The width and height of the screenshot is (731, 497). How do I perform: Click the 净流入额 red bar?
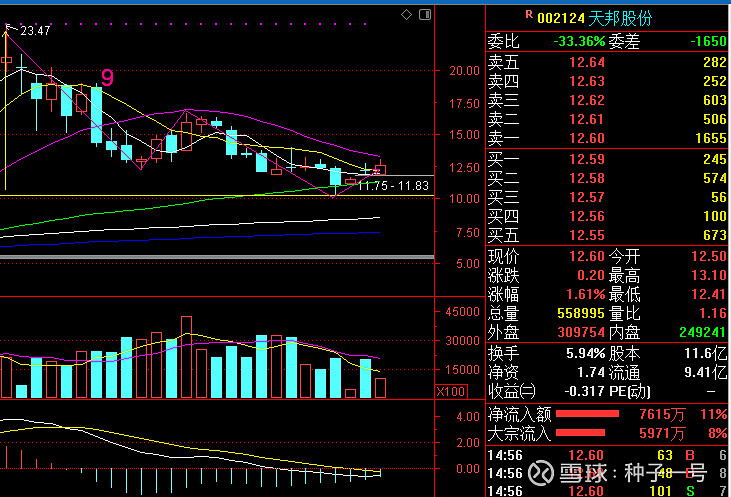click(x=587, y=414)
